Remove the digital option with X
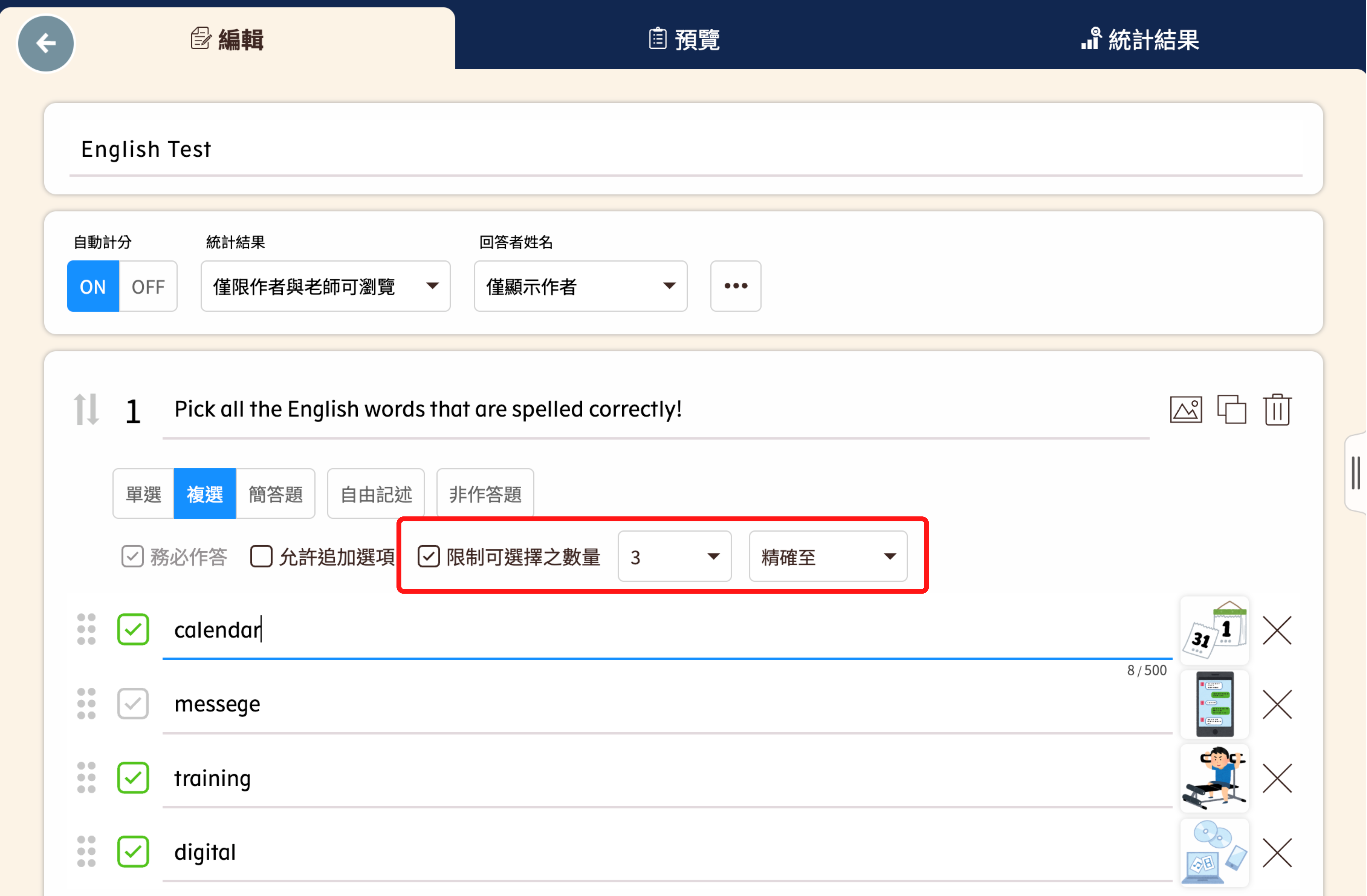Image resolution: width=1367 pixels, height=896 pixels. click(1277, 852)
